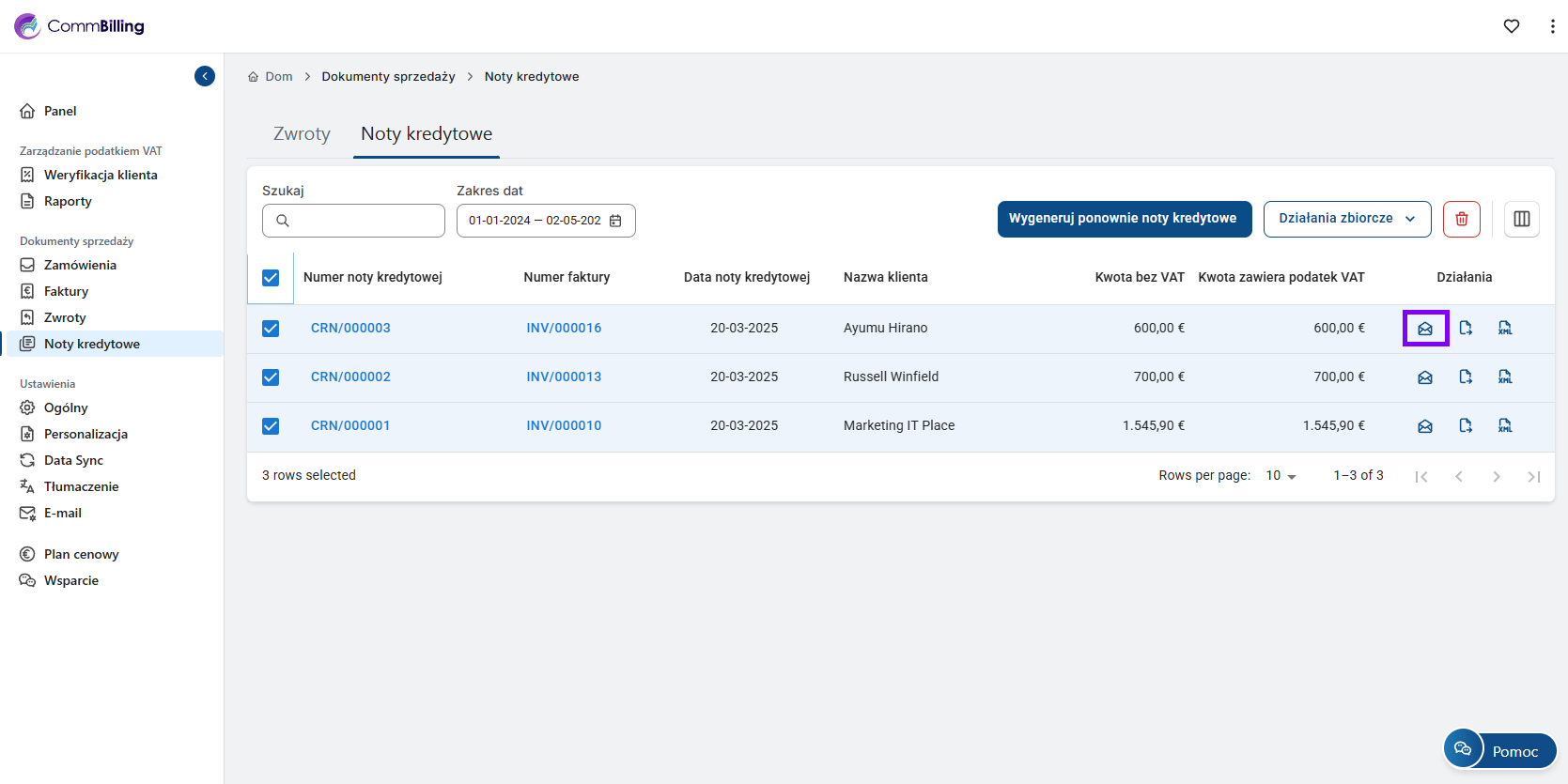This screenshot has height=784, width=1568.
Task: Click the red trash delete button
Action: [1462, 219]
